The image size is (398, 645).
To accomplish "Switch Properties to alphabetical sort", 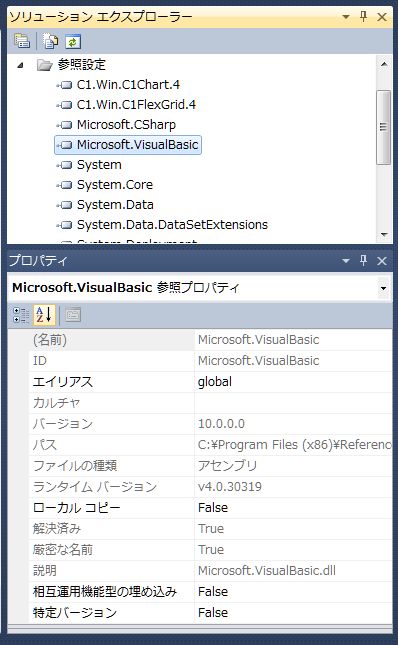I will [44, 315].
